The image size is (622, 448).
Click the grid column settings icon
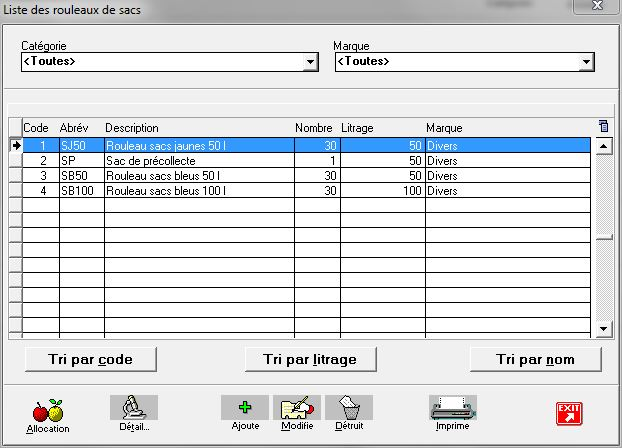tap(603, 127)
